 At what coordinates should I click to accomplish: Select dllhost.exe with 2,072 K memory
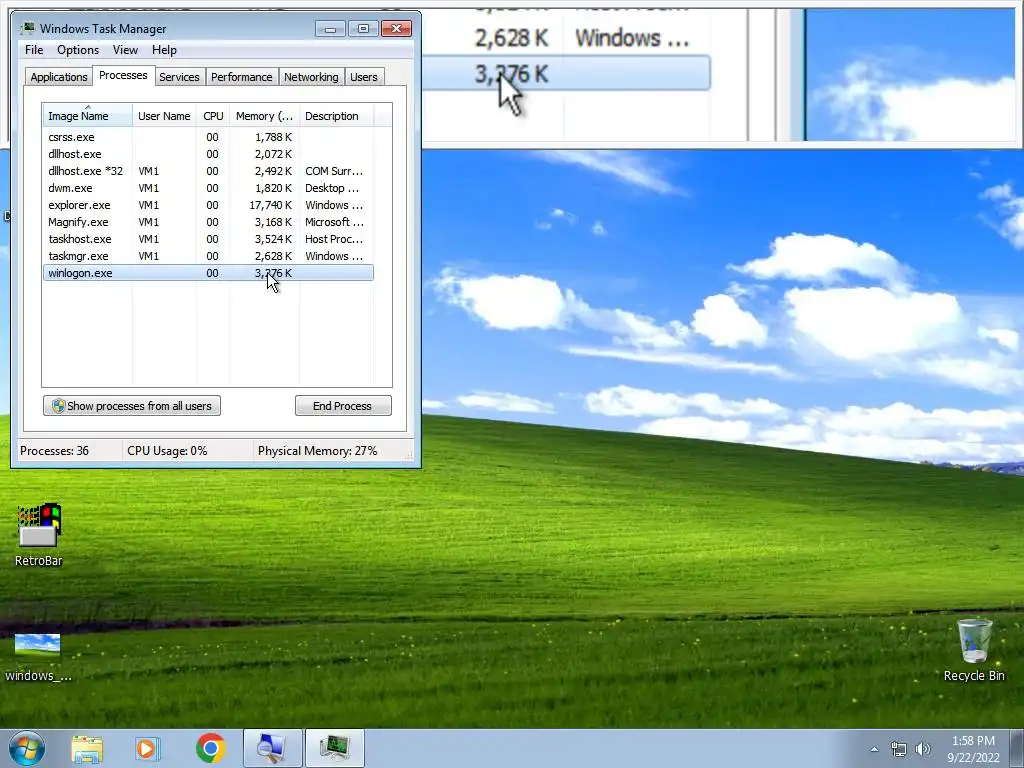pos(208,154)
